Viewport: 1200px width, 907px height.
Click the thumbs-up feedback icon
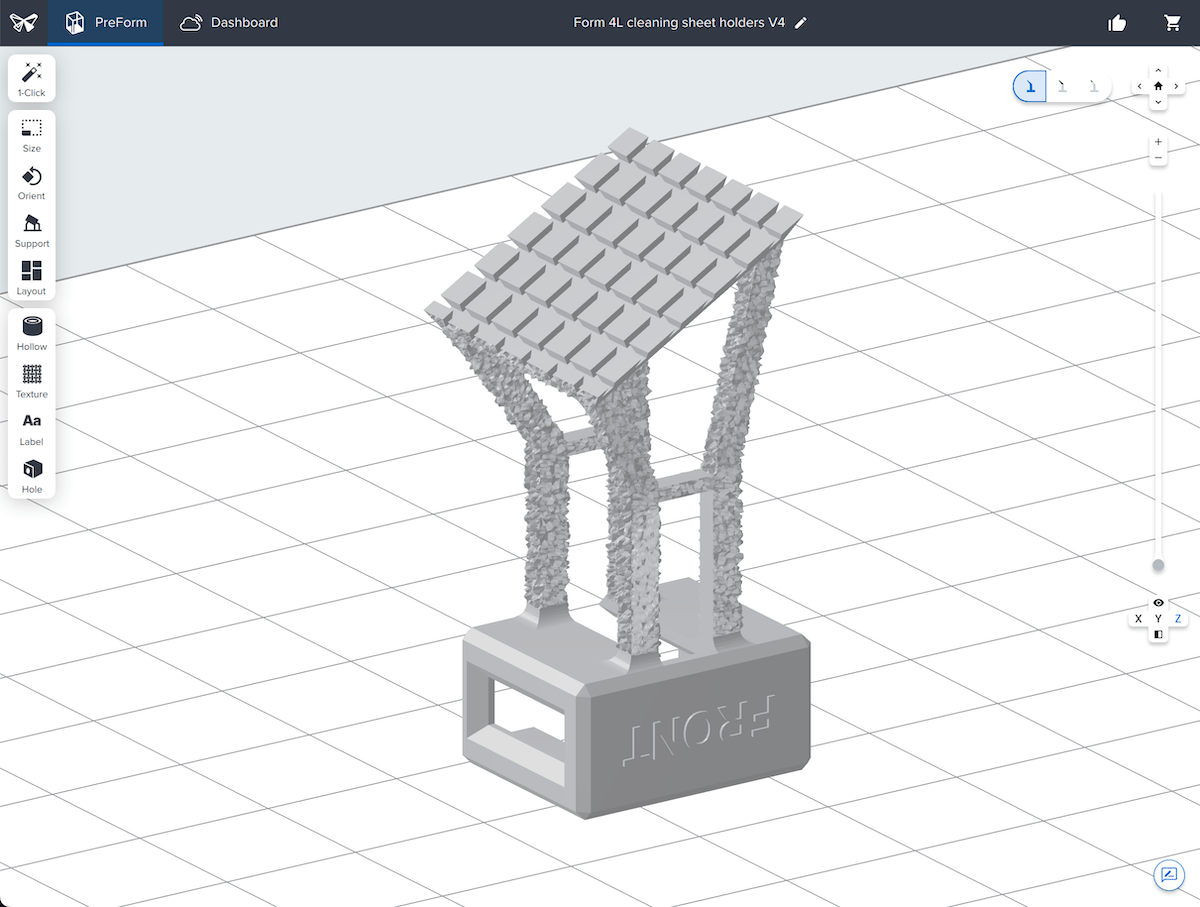tap(1118, 23)
